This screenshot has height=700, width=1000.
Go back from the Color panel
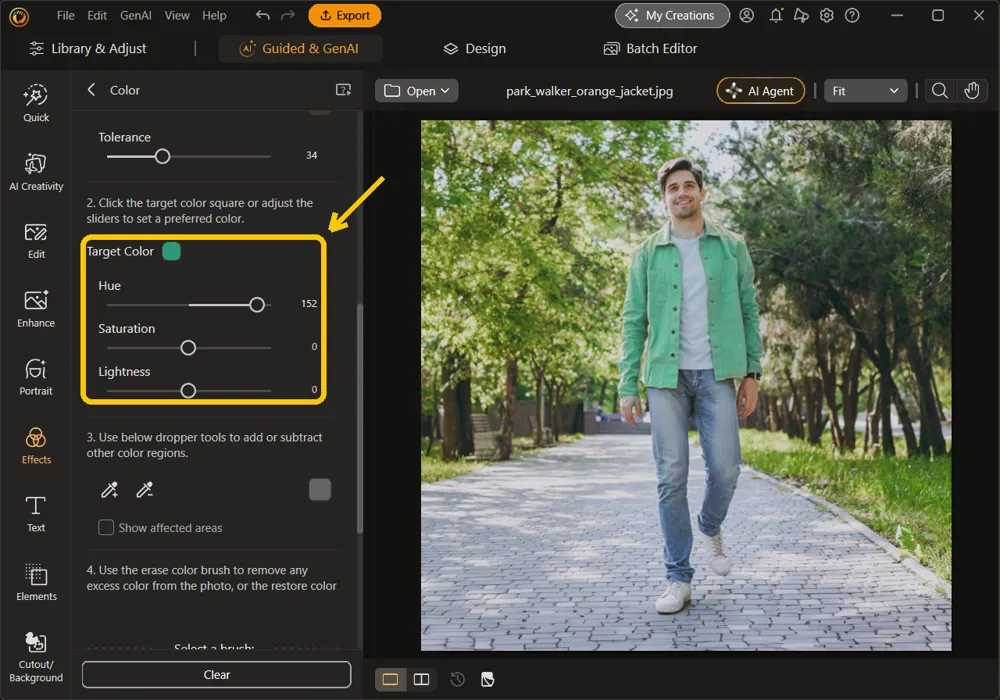coord(91,90)
